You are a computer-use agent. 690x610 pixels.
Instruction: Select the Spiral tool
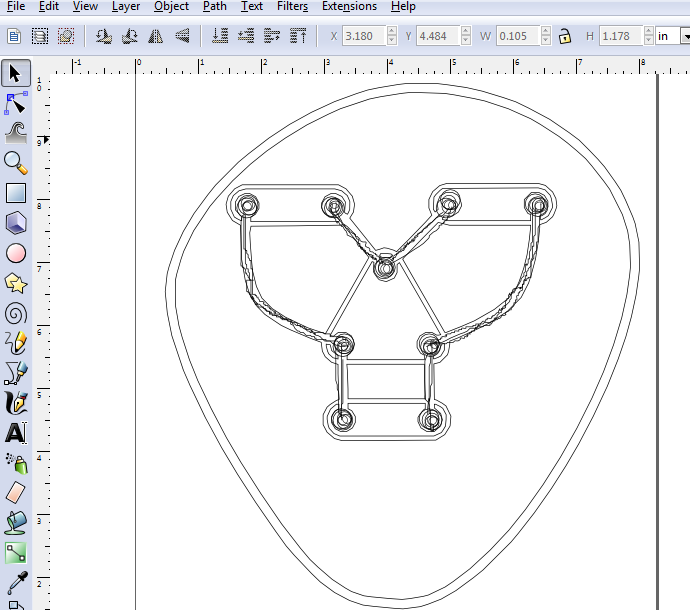pos(16,314)
